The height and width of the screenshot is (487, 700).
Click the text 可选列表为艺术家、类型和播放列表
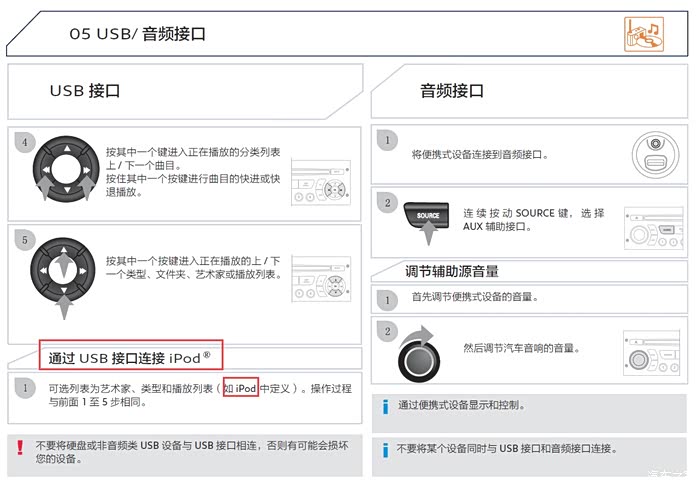[x=130, y=389]
